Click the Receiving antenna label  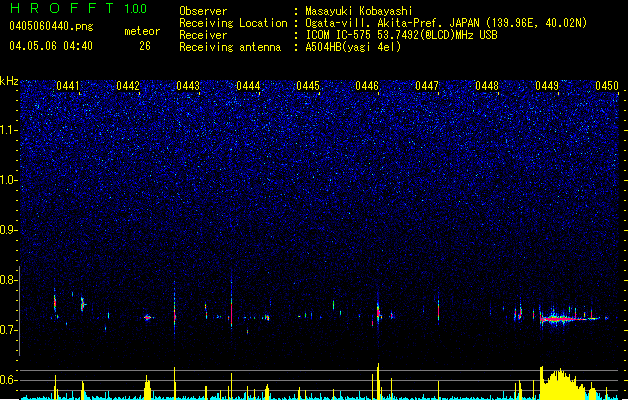(230, 47)
